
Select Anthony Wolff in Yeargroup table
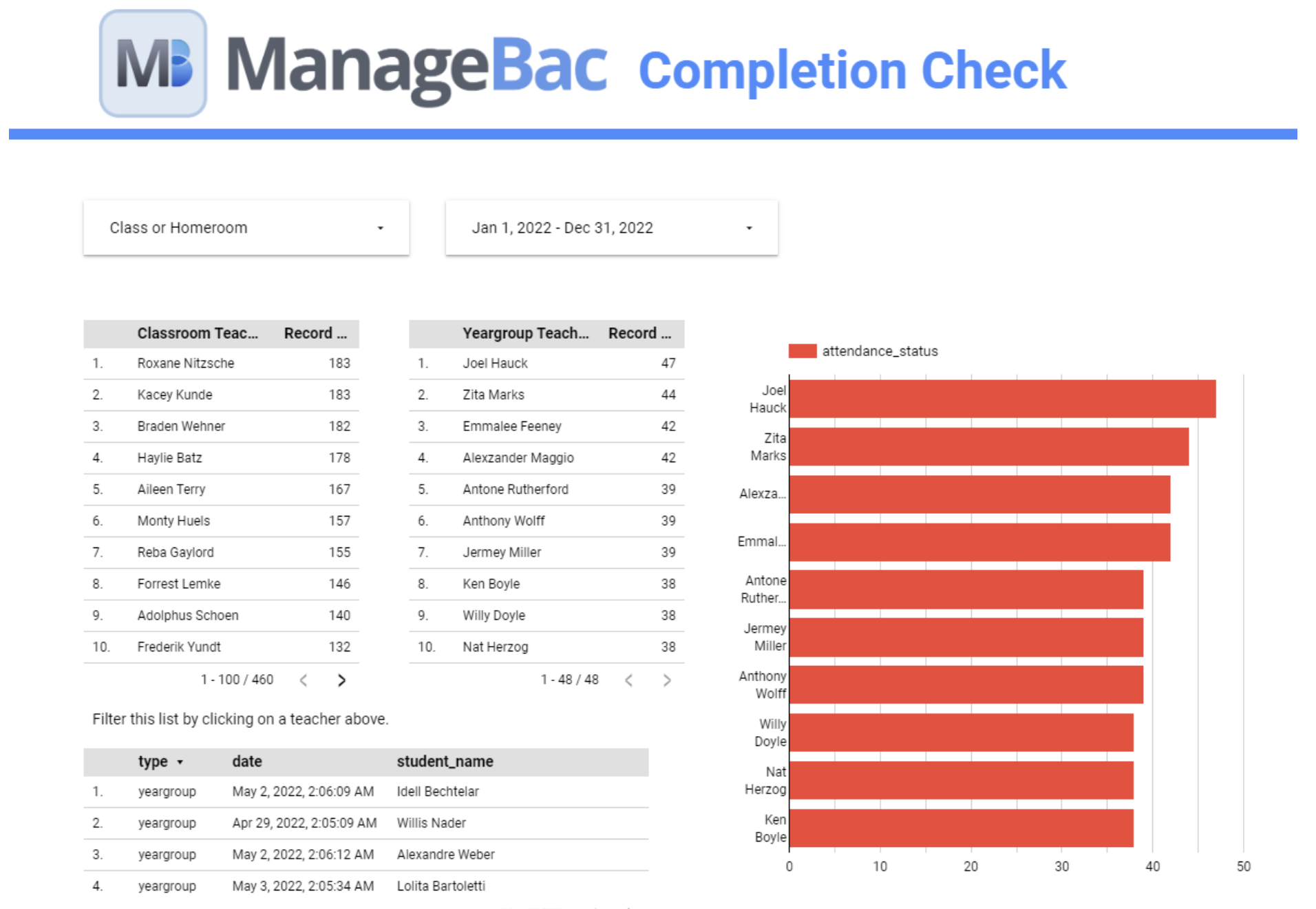coord(546,521)
